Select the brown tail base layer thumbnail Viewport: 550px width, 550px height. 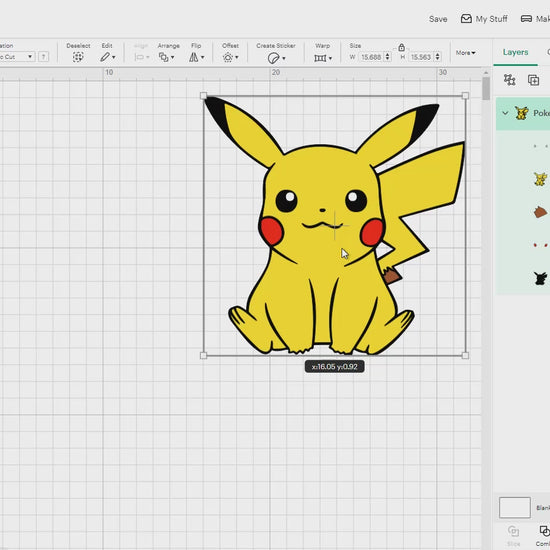pyautogui.click(x=540, y=212)
